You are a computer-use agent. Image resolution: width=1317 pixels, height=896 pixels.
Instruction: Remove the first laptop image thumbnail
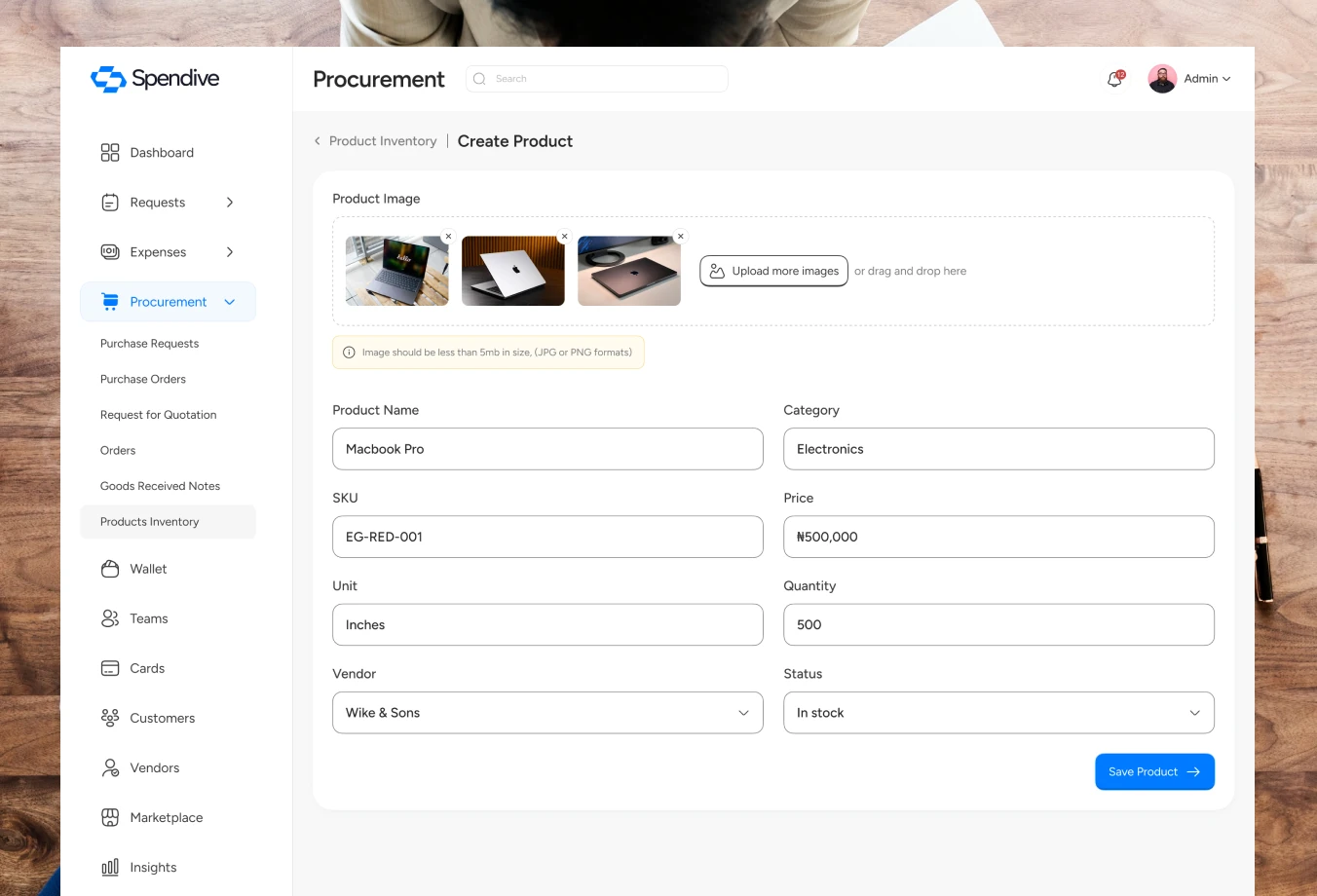[x=448, y=237]
